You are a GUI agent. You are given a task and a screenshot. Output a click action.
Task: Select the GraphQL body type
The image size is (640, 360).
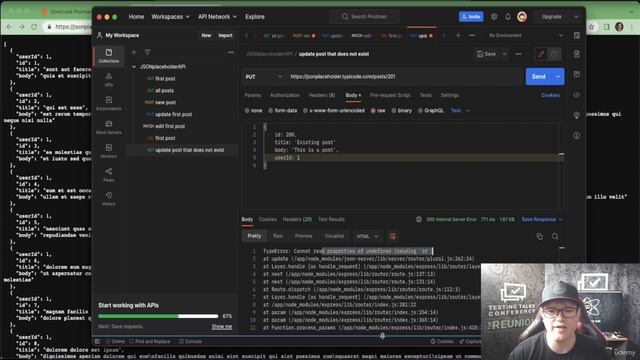431,111
